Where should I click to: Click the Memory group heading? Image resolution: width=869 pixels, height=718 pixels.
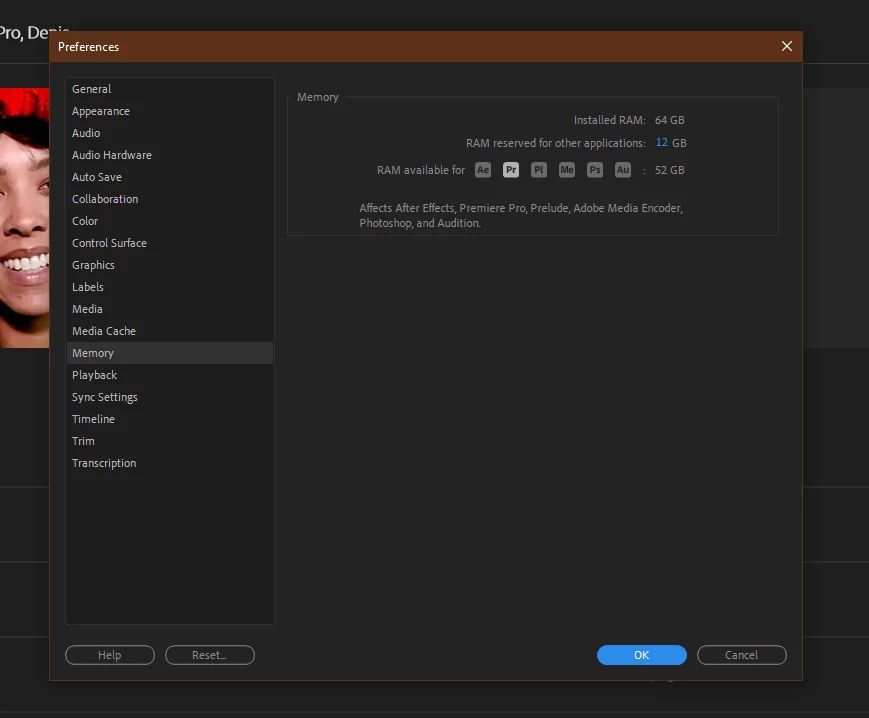[x=318, y=97]
